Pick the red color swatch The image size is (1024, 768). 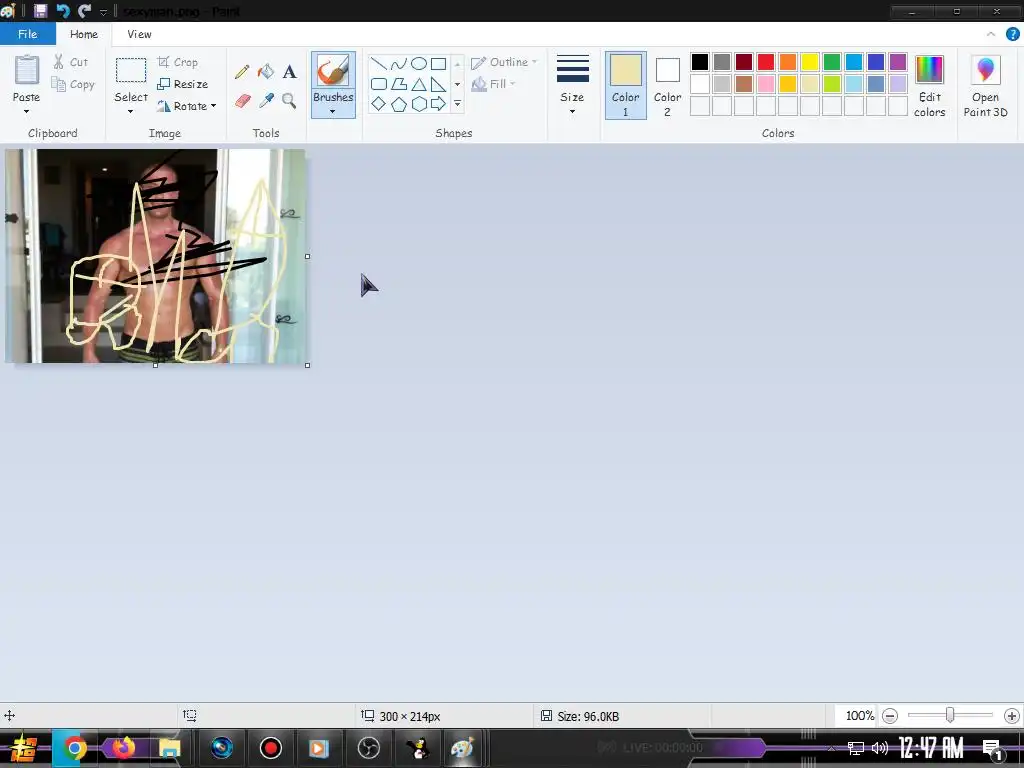click(765, 62)
